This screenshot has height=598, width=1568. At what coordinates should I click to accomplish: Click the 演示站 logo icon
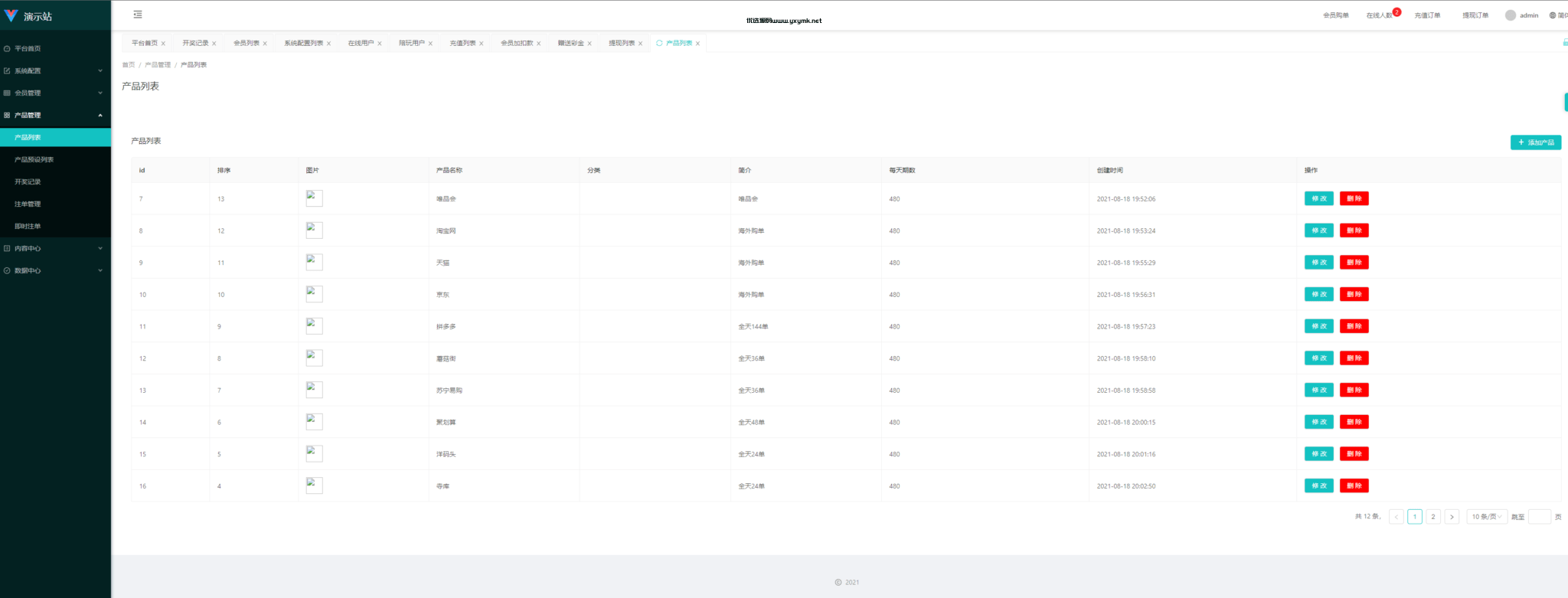click(11, 15)
